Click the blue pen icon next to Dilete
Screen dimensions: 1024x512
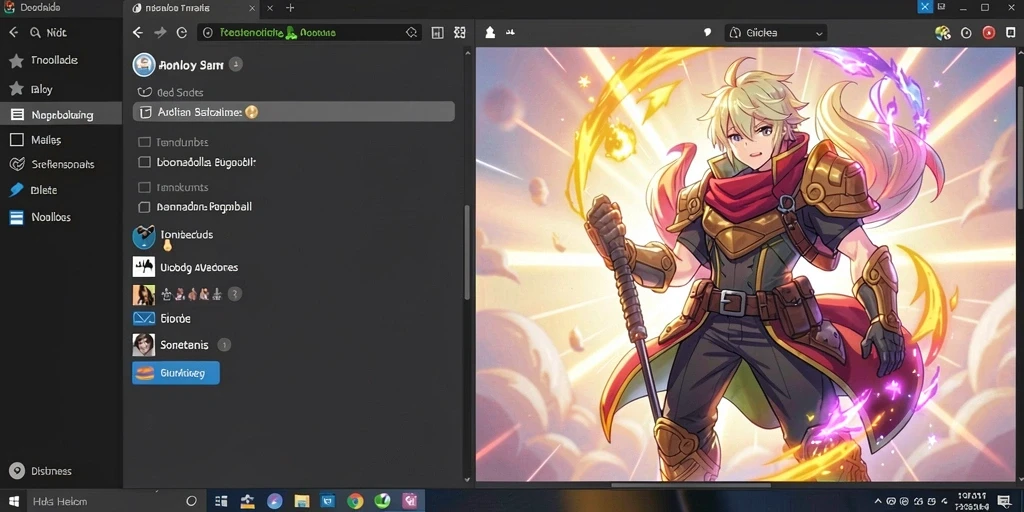[17, 190]
